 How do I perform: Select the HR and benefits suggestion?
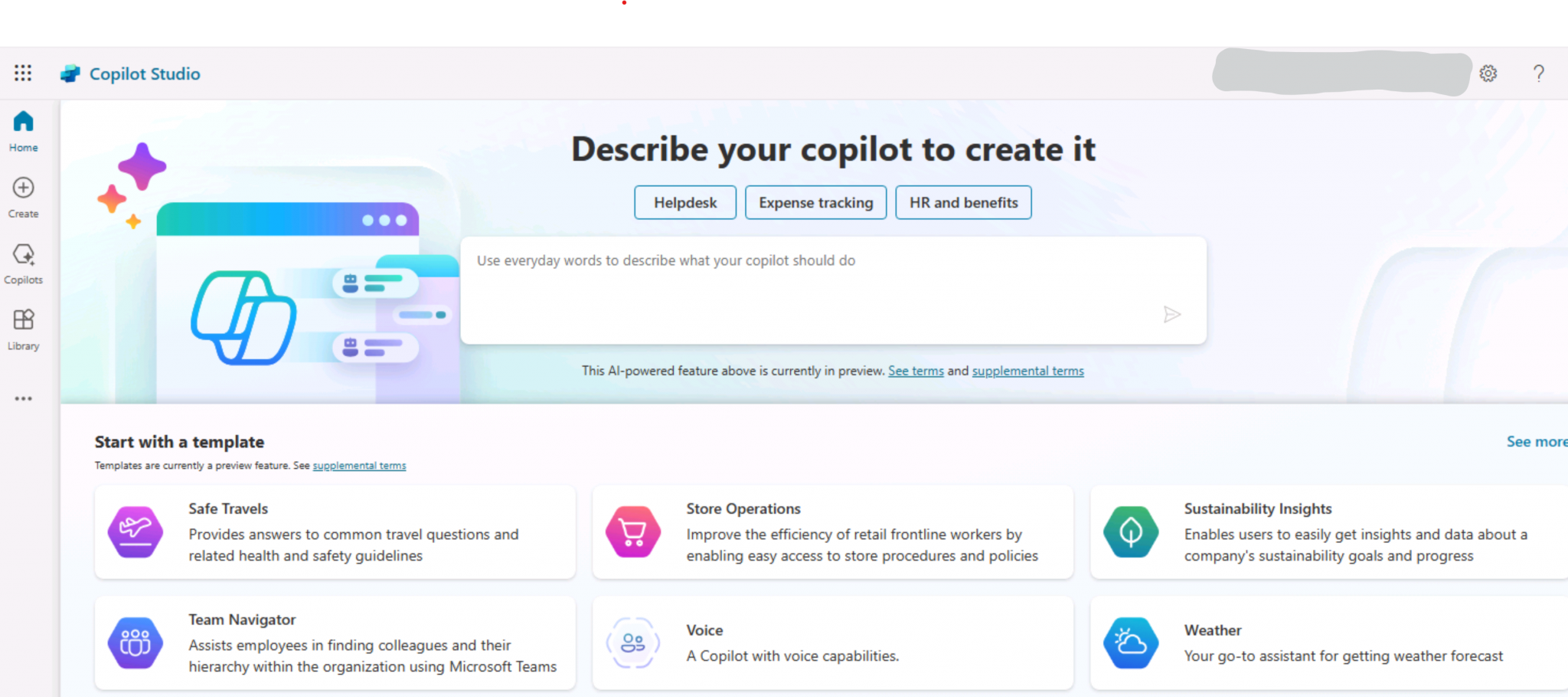click(964, 202)
